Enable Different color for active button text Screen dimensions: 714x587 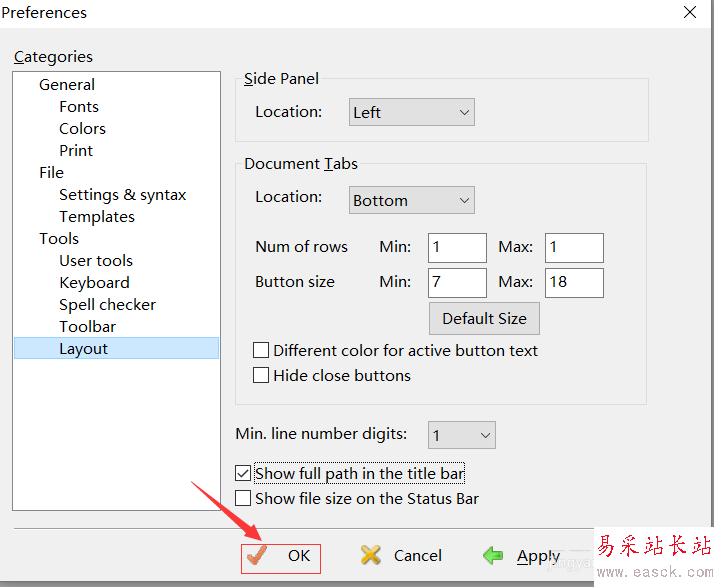coord(262,351)
